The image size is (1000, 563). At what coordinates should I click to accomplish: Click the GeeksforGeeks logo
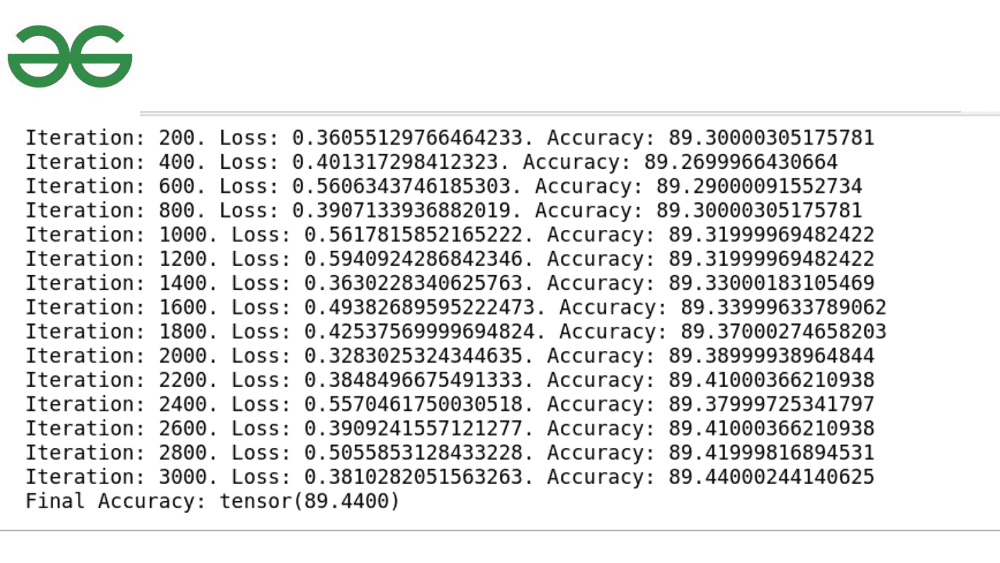tap(70, 57)
